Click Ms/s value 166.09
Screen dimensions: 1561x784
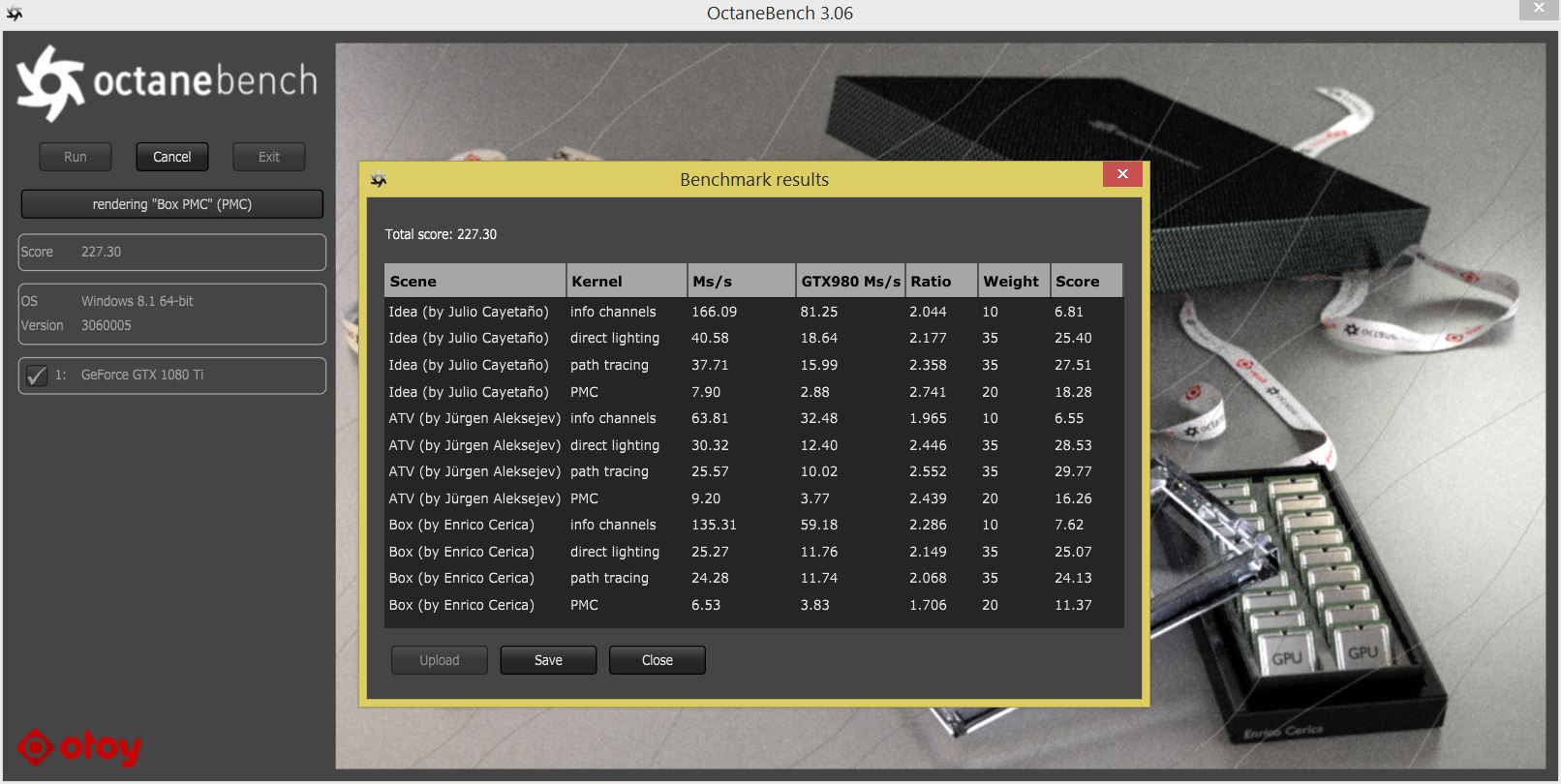click(714, 312)
